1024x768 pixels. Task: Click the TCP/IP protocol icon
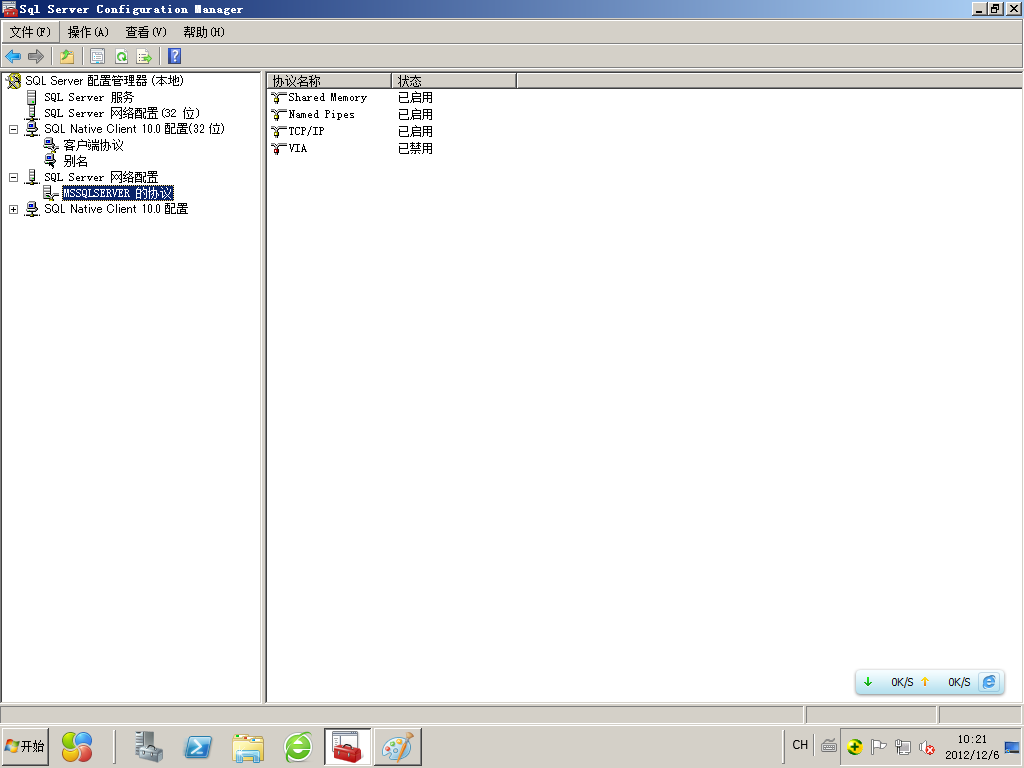point(278,132)
